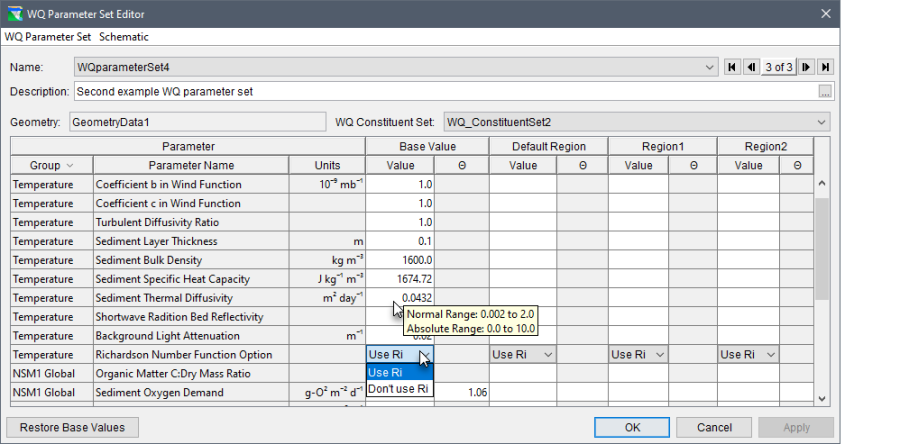Select the highlighted Use Ri list option
The height and width of the screenshot is (444, 900).
click(400, 372)
